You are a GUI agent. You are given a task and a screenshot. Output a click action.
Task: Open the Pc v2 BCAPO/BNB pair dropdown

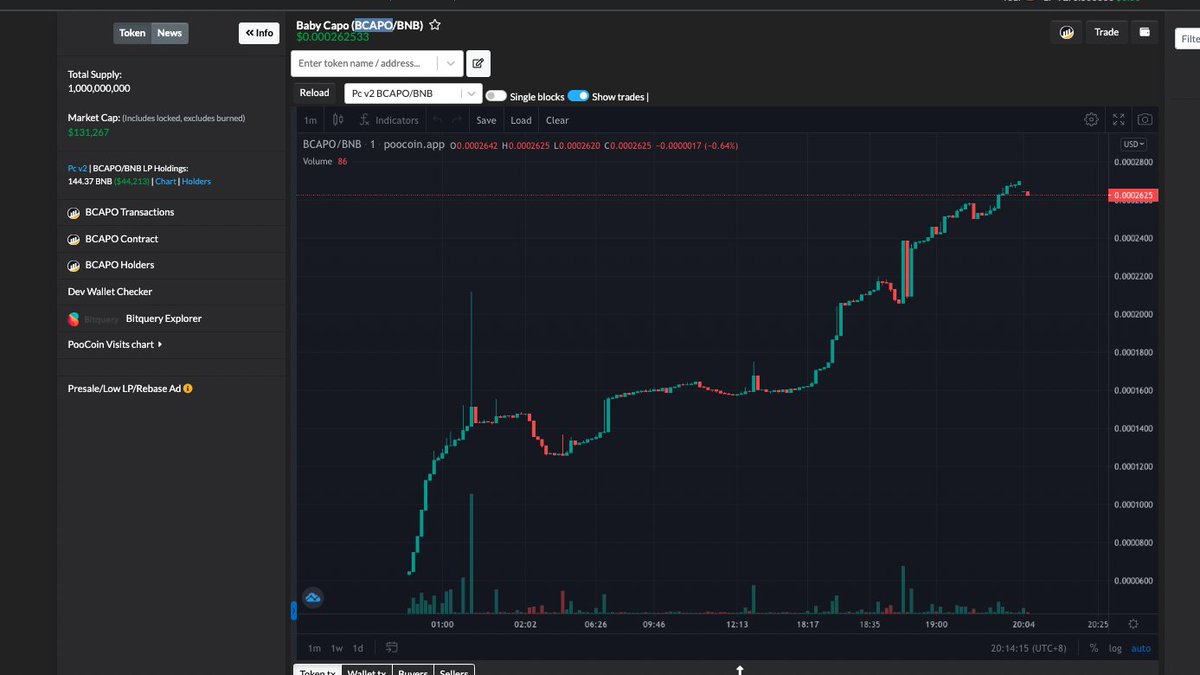pos(413,93)
